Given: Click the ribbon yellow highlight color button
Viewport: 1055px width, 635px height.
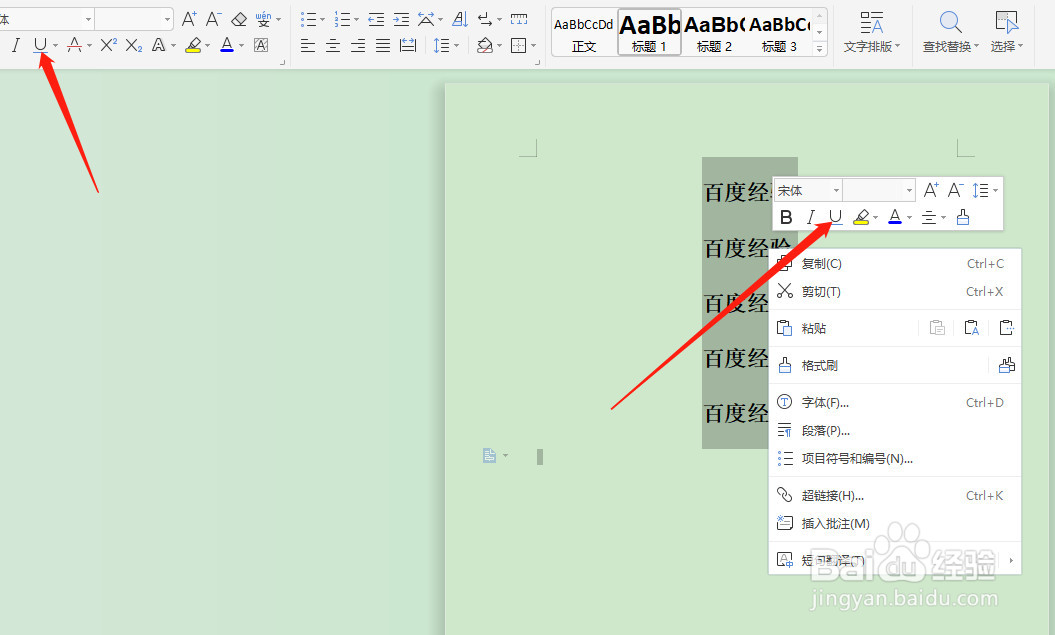Looking at the screenshot, I should coord(193,46).
